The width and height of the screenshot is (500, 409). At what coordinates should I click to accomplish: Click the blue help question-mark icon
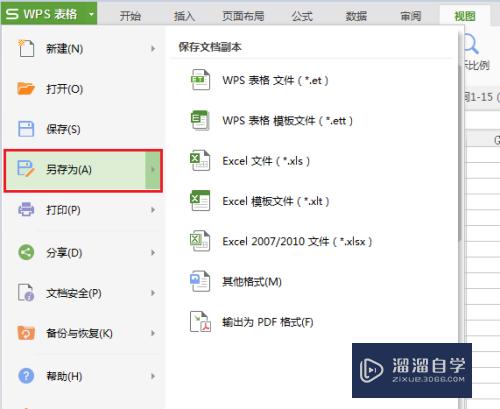click(x=26, y=376)
